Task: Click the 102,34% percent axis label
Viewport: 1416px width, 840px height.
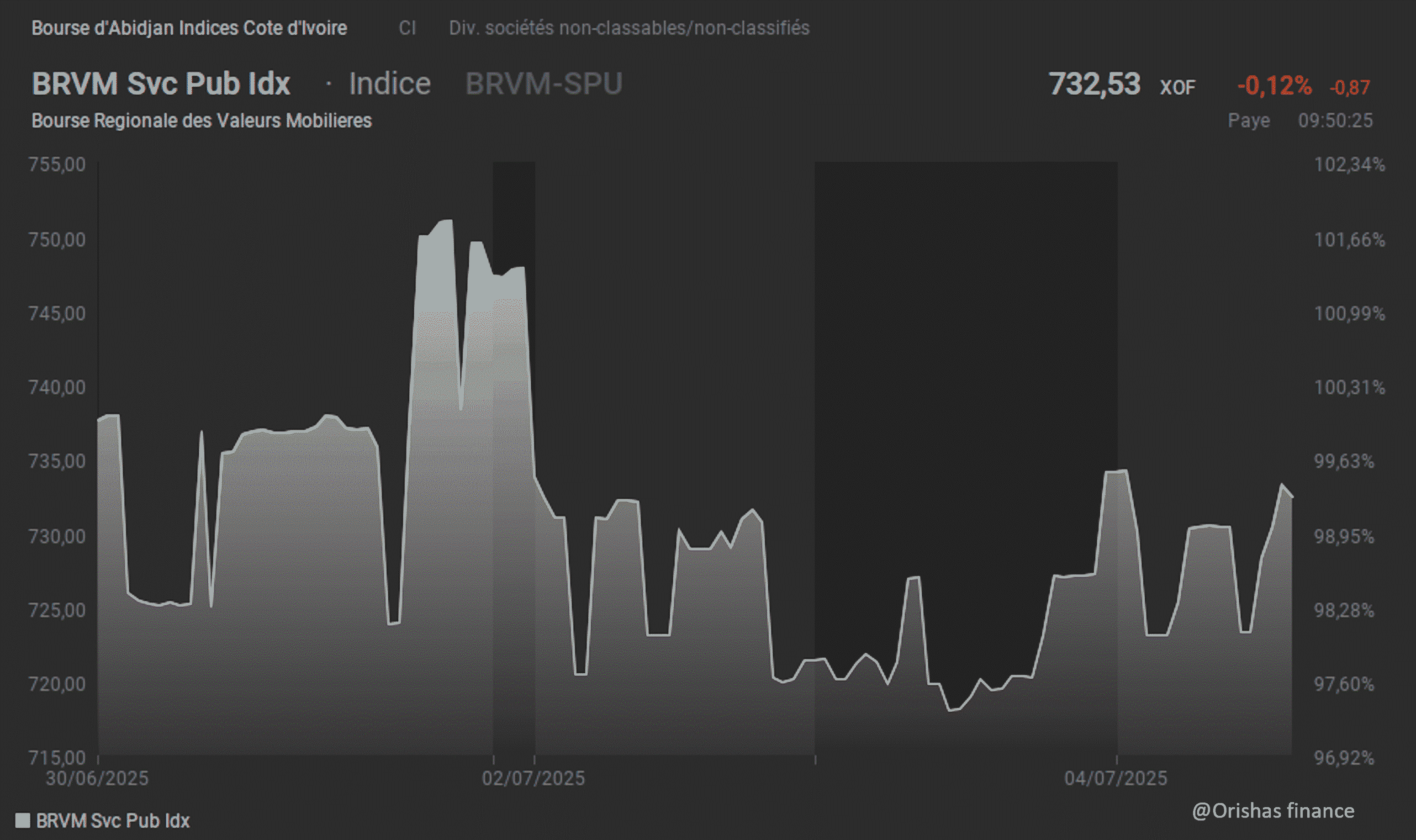Action: (1350, 165)
